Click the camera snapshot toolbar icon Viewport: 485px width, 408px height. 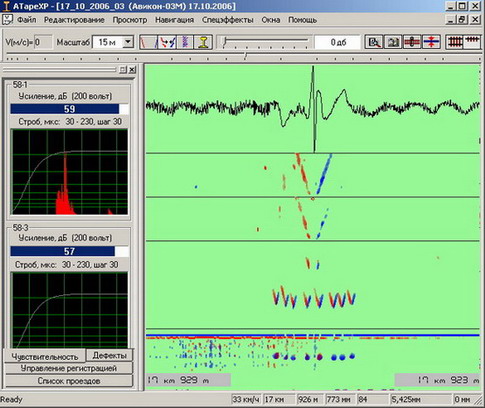[393, 42]
